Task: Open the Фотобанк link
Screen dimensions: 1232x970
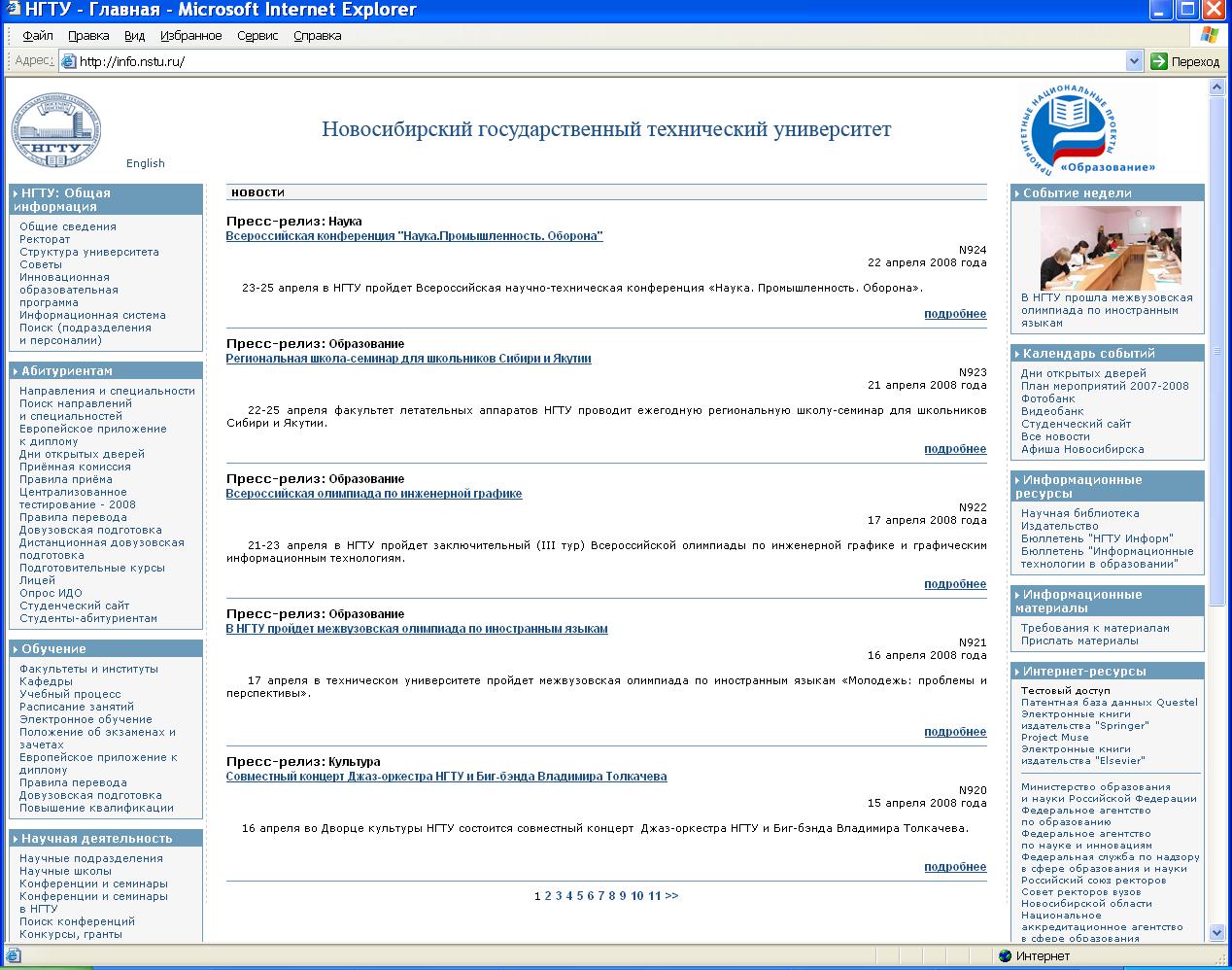Action: pyautogui.click(x=1048, y=398)
